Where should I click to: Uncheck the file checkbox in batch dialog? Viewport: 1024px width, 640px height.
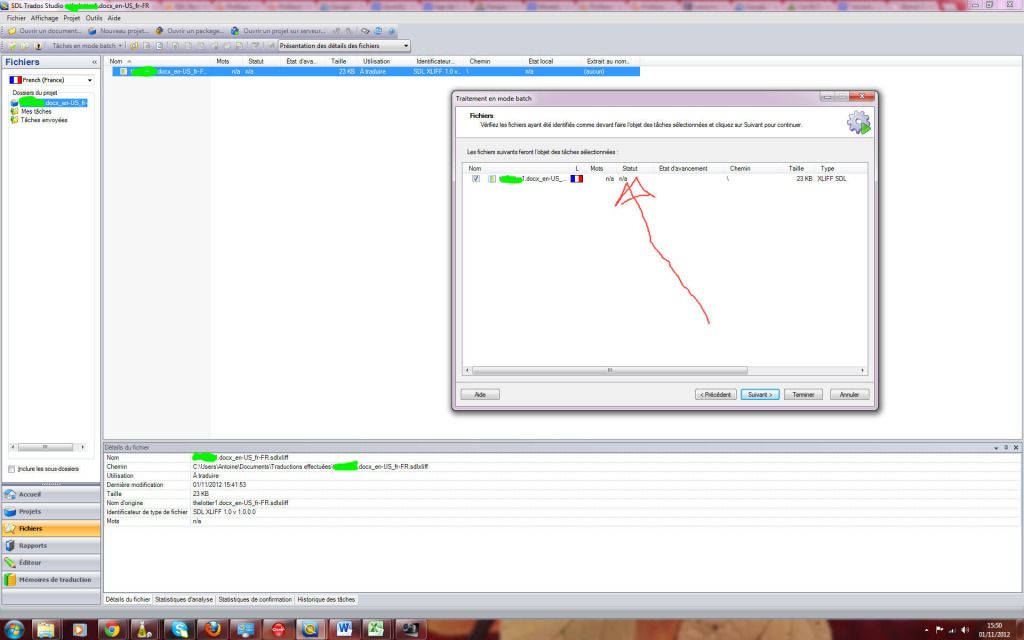pyautogui.click(x=476, y=178)
